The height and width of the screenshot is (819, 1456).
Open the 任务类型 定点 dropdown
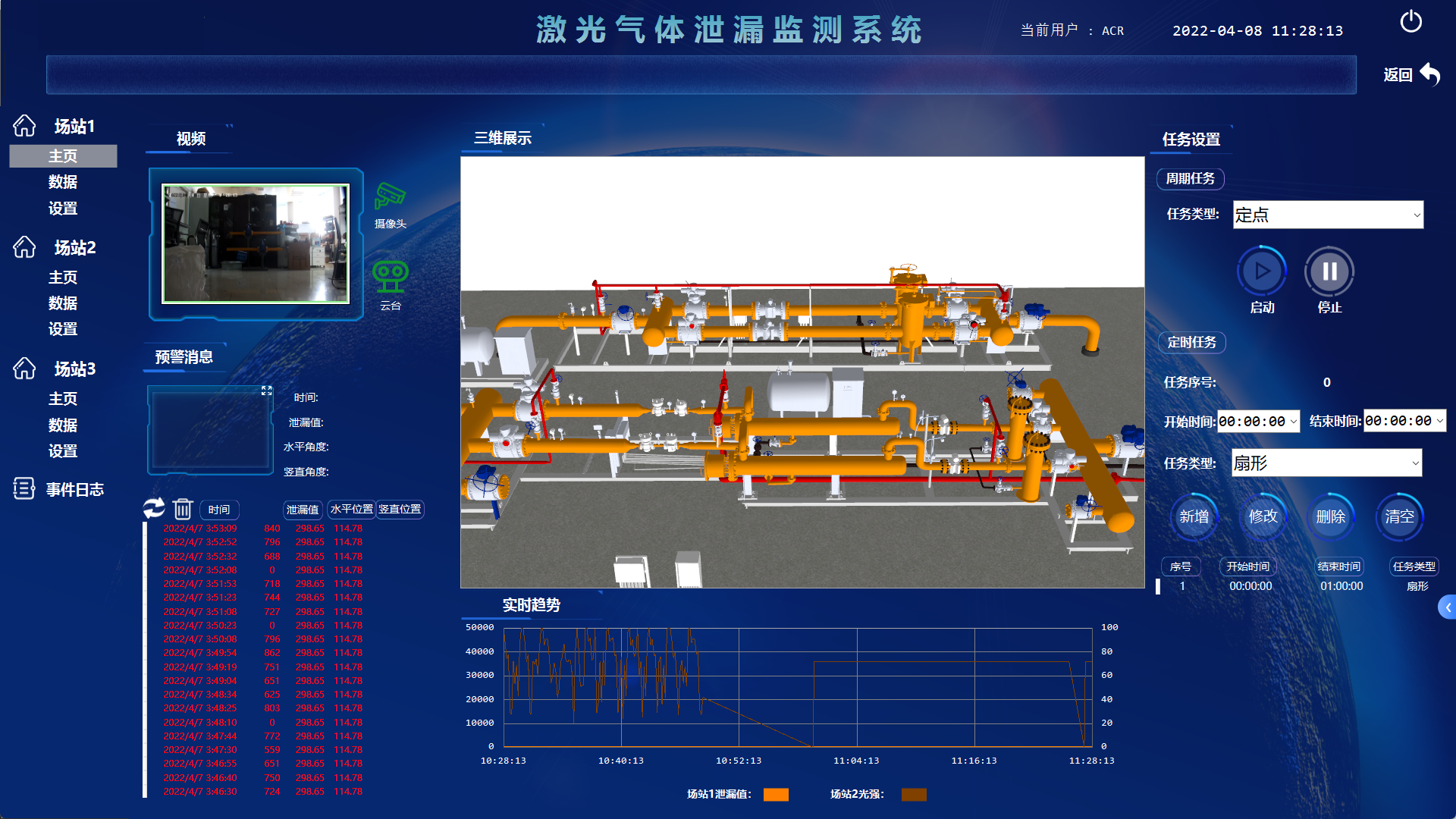1328,215
